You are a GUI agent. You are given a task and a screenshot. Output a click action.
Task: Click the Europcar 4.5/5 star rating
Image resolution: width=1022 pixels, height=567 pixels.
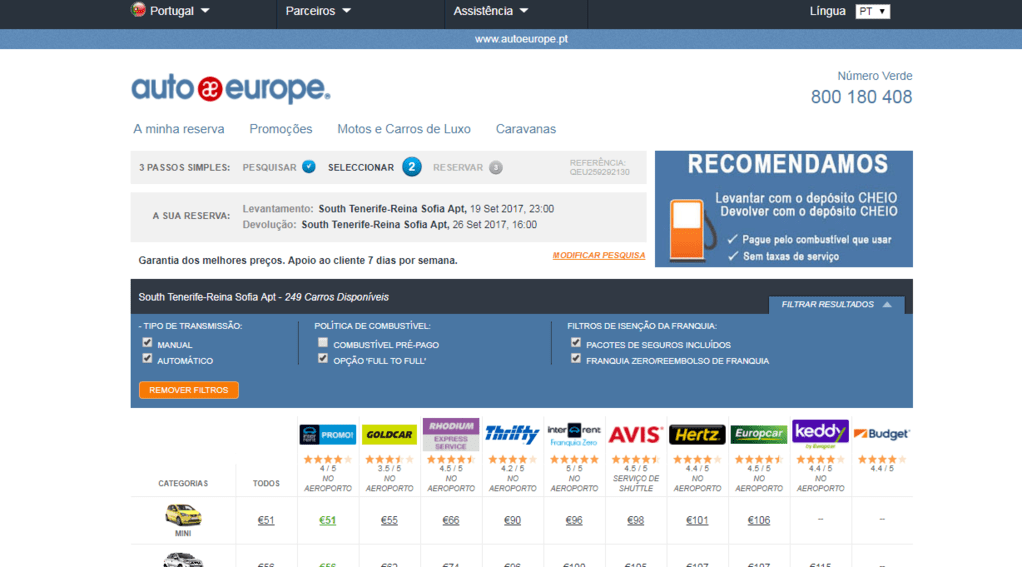[x=759, y=459]
